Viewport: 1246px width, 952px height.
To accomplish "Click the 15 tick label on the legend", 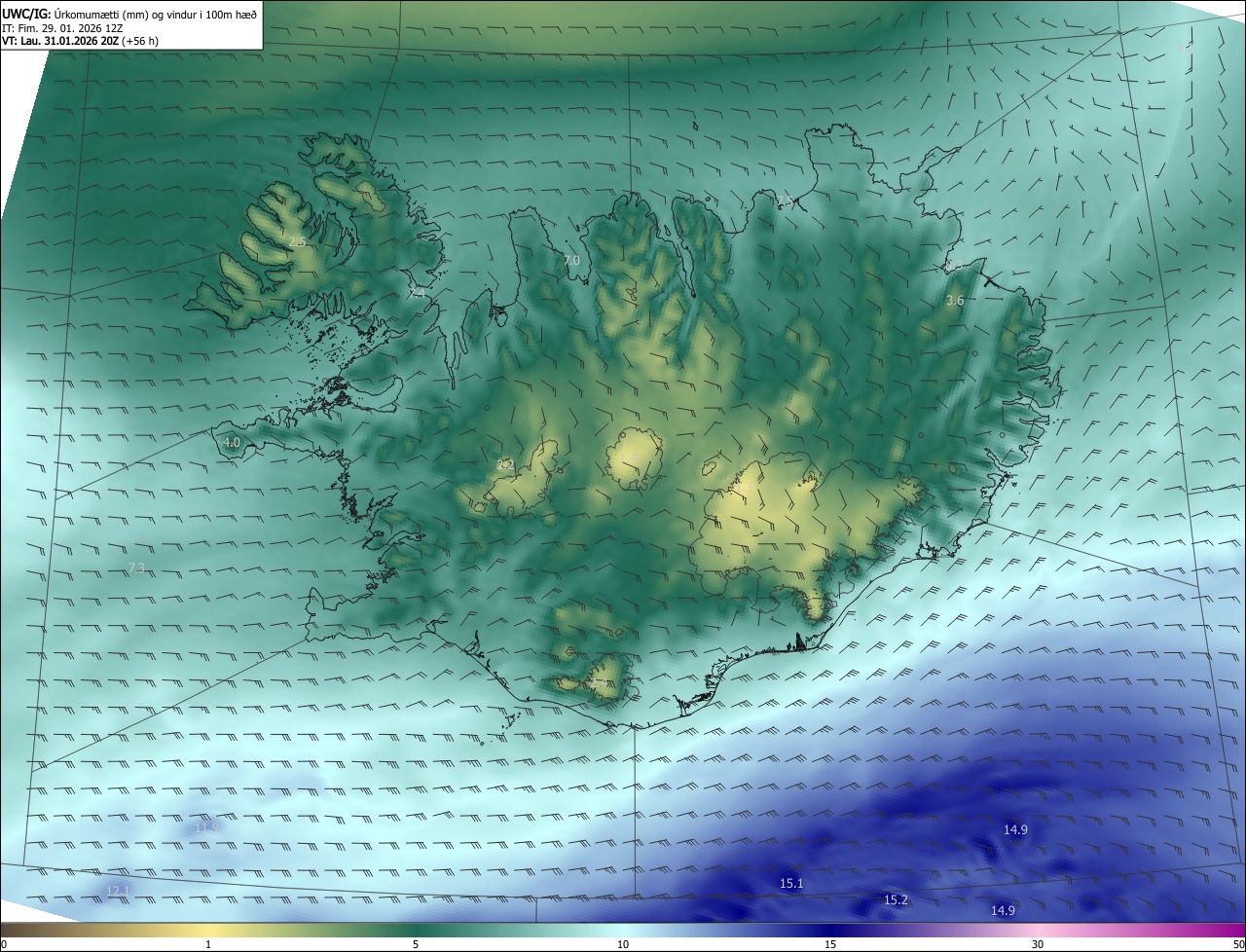I will point(830,944).
